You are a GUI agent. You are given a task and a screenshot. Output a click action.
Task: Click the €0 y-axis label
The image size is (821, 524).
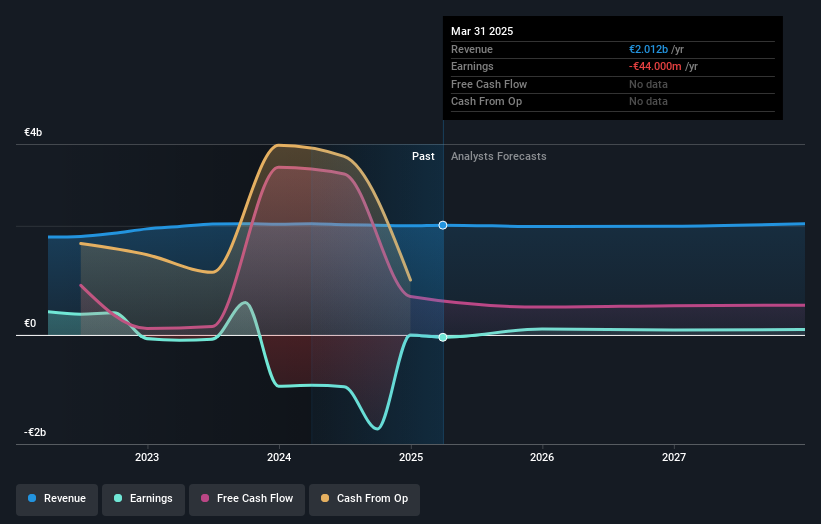pyautogui.click(x=30, y=324)
